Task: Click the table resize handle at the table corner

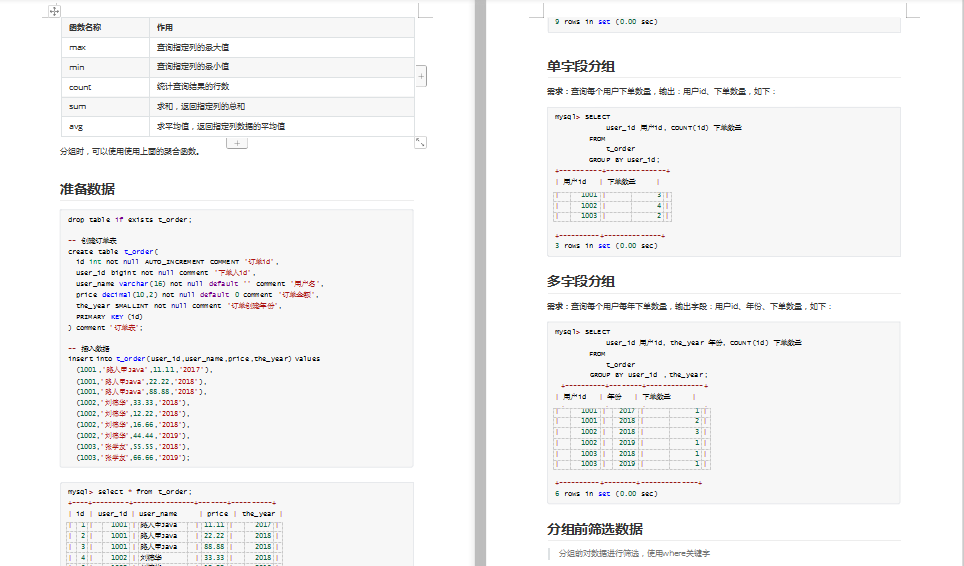Action: coord(421,143)
